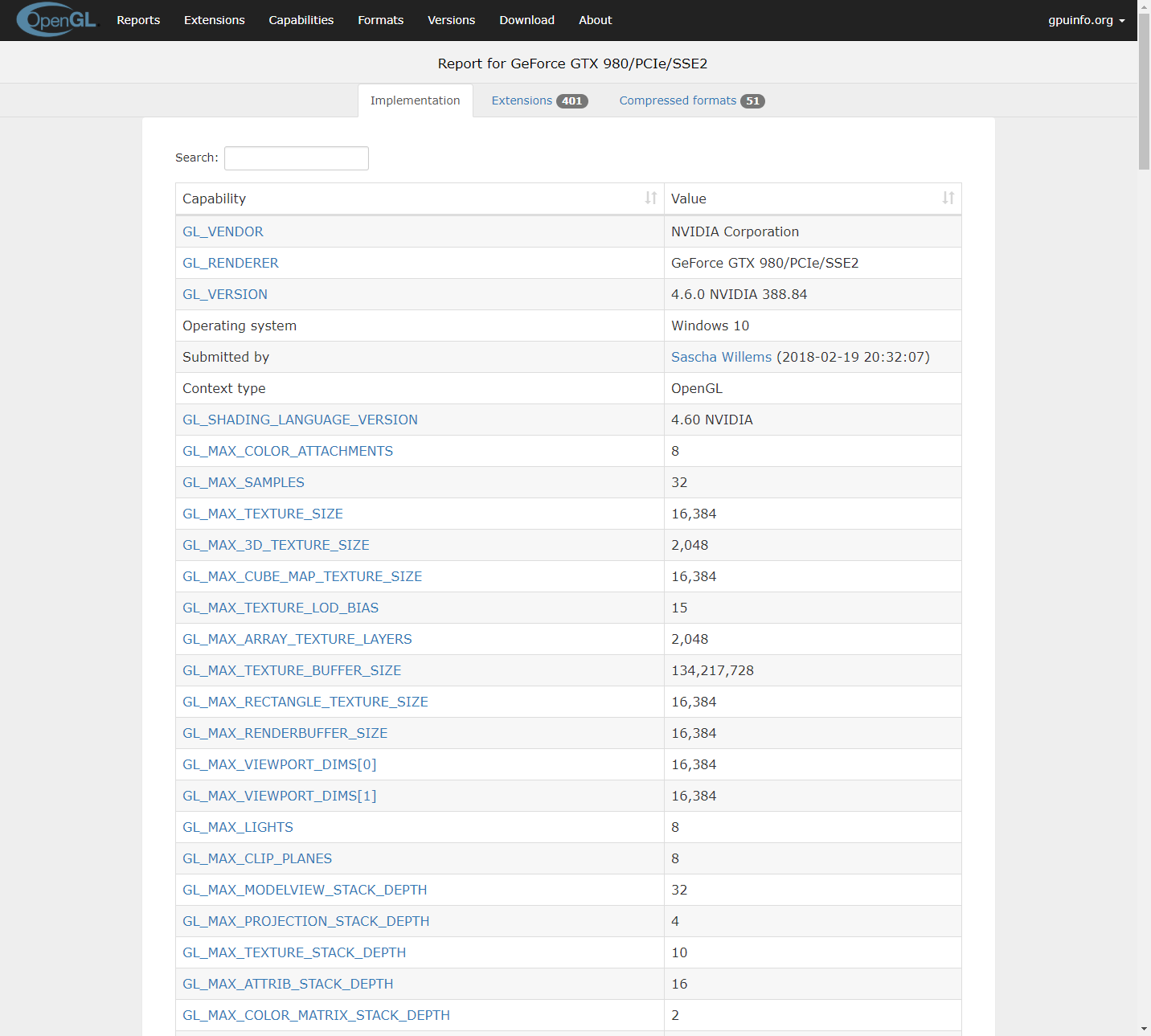
Task: Open GL_MAX_TEXTURE_SIZE link
Action: click(x=263, y=514)
